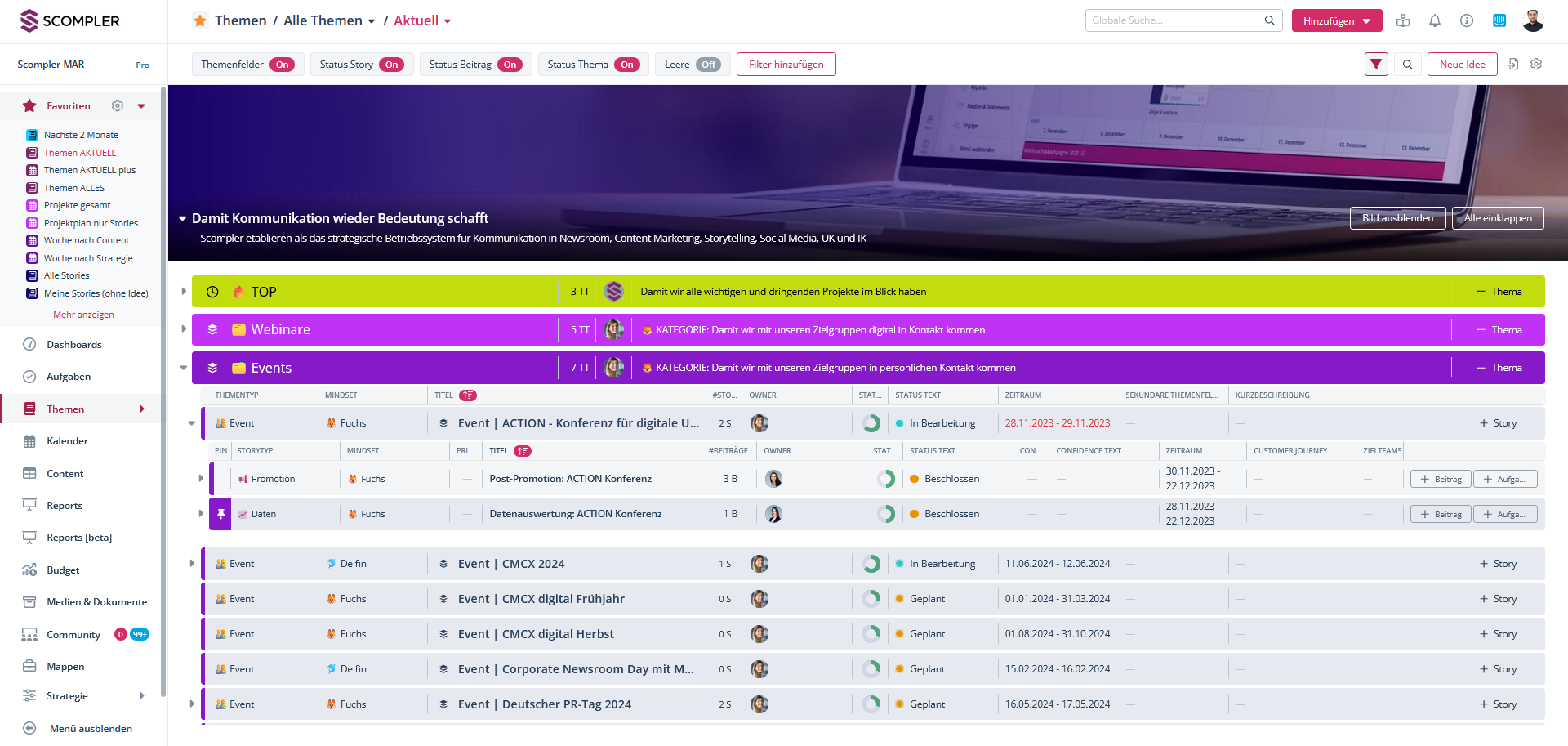Expand the Webinare category row

tap(184, 329)
